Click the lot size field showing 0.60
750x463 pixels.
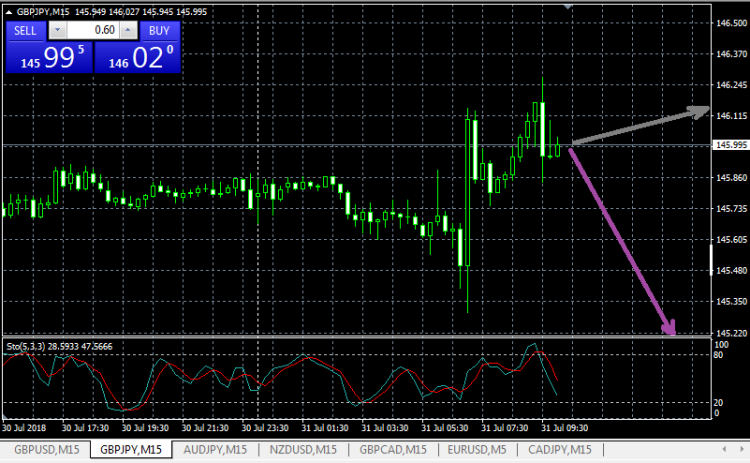92,30
